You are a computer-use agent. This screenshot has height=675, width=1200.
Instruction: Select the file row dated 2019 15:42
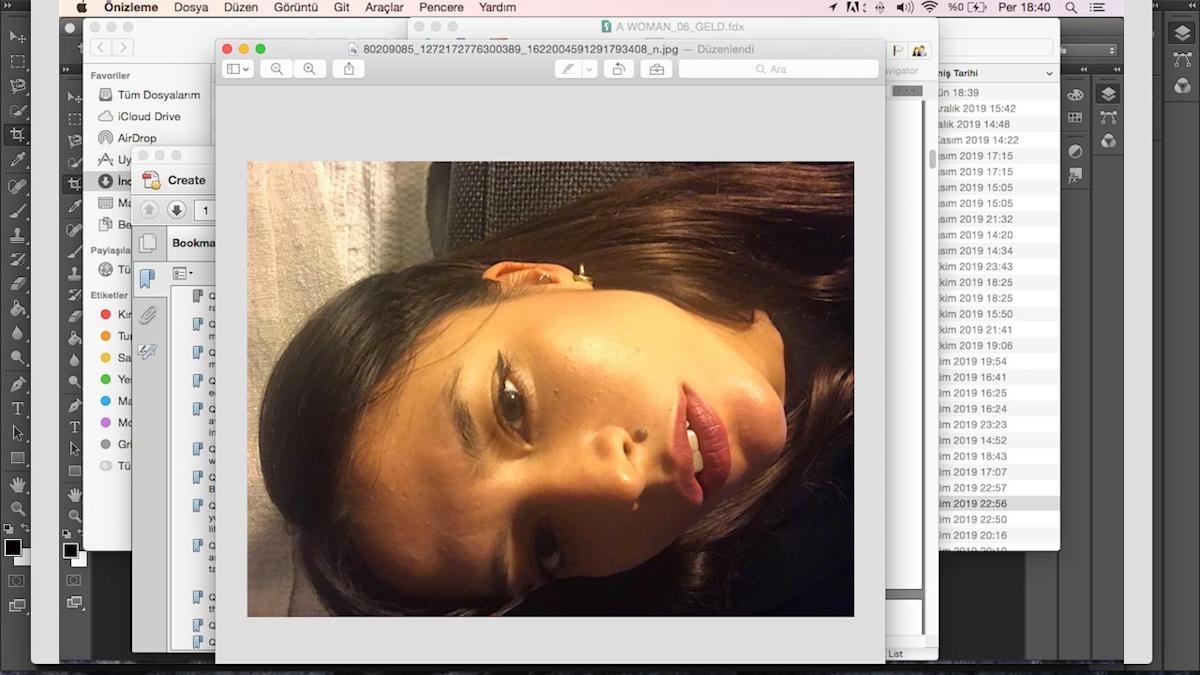click(997, 108)
